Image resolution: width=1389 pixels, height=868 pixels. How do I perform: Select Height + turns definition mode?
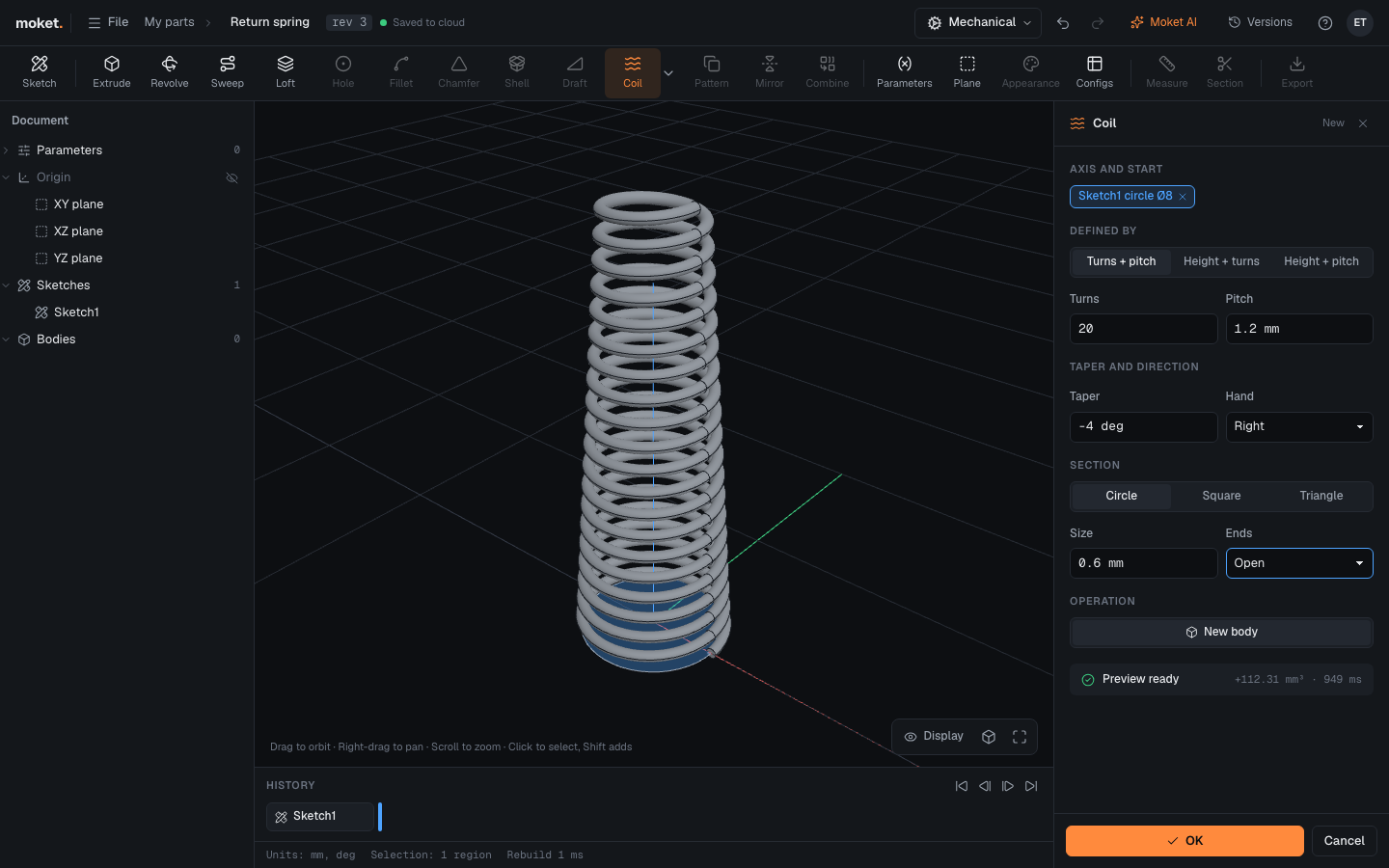tap(1221, 261)
